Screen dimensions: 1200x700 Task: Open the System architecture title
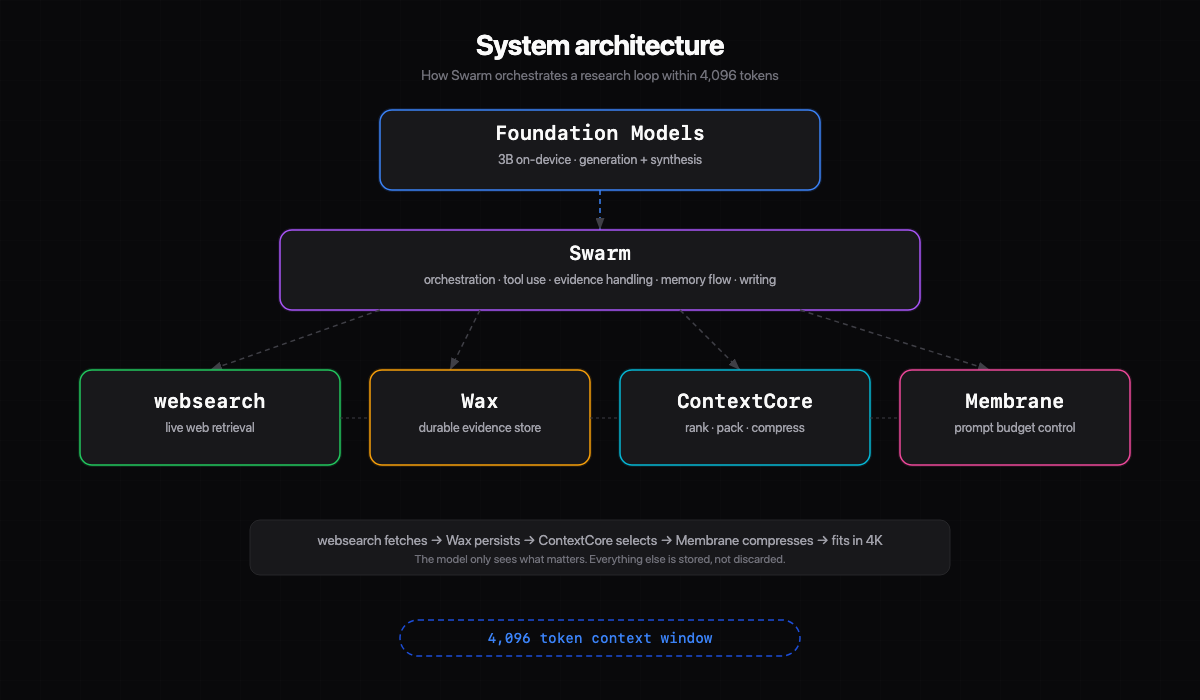coord(600,45)
